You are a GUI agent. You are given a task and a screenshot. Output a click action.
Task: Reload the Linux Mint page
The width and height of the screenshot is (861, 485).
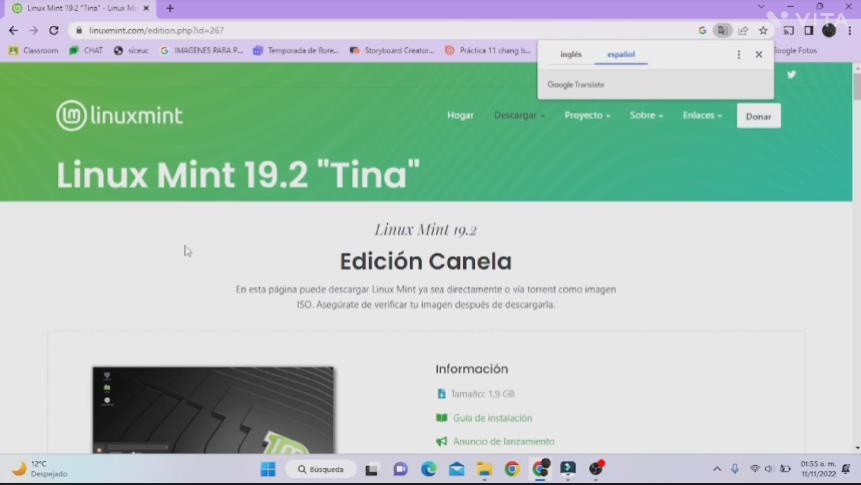click(54, 31)
